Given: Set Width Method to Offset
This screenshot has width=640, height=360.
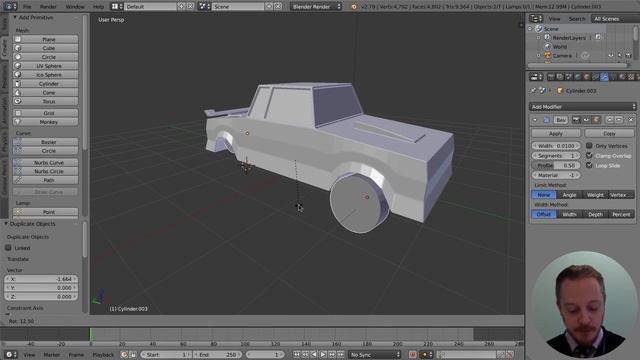Looking at the screenshot, I should (x=544, y=214).
